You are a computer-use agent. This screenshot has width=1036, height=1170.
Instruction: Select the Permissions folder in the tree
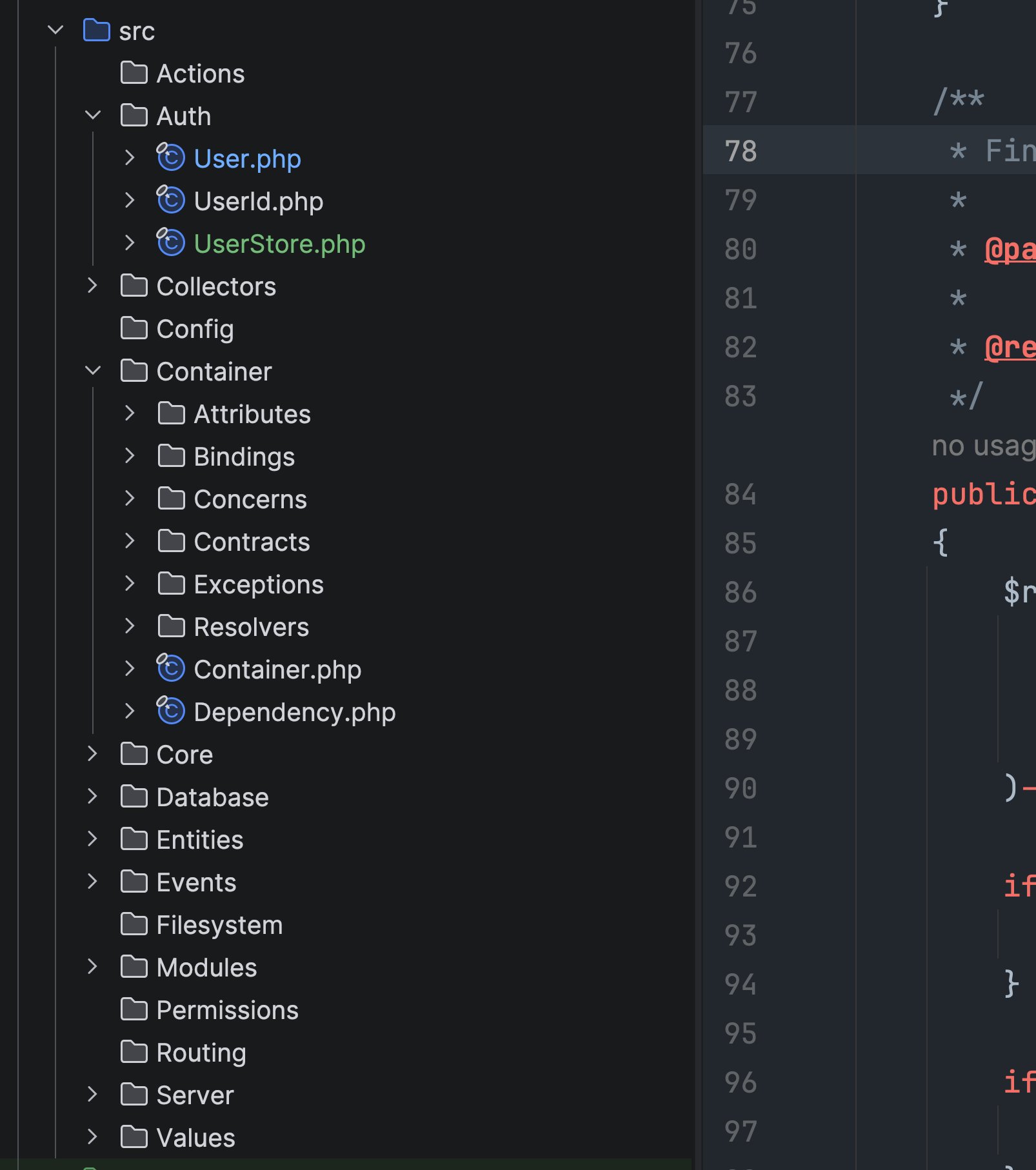pyautogui.click(x=227, y=1010)
